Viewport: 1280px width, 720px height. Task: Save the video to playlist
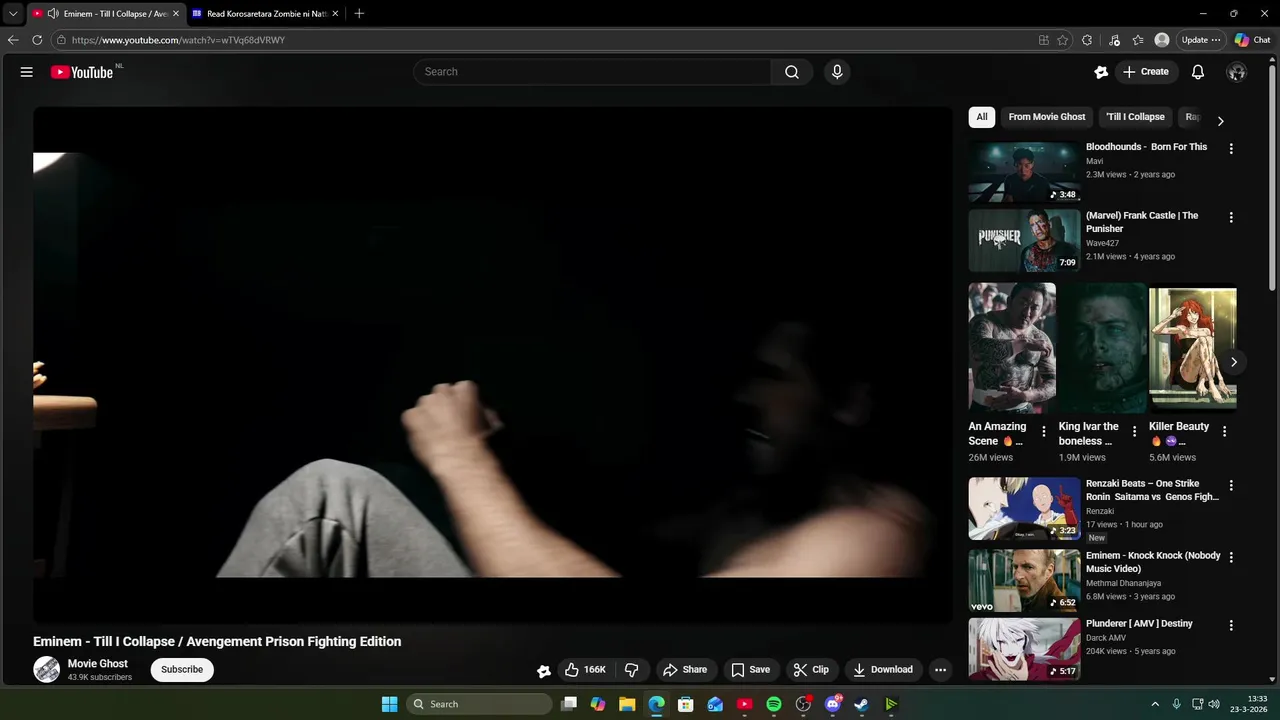pos(750,670)
